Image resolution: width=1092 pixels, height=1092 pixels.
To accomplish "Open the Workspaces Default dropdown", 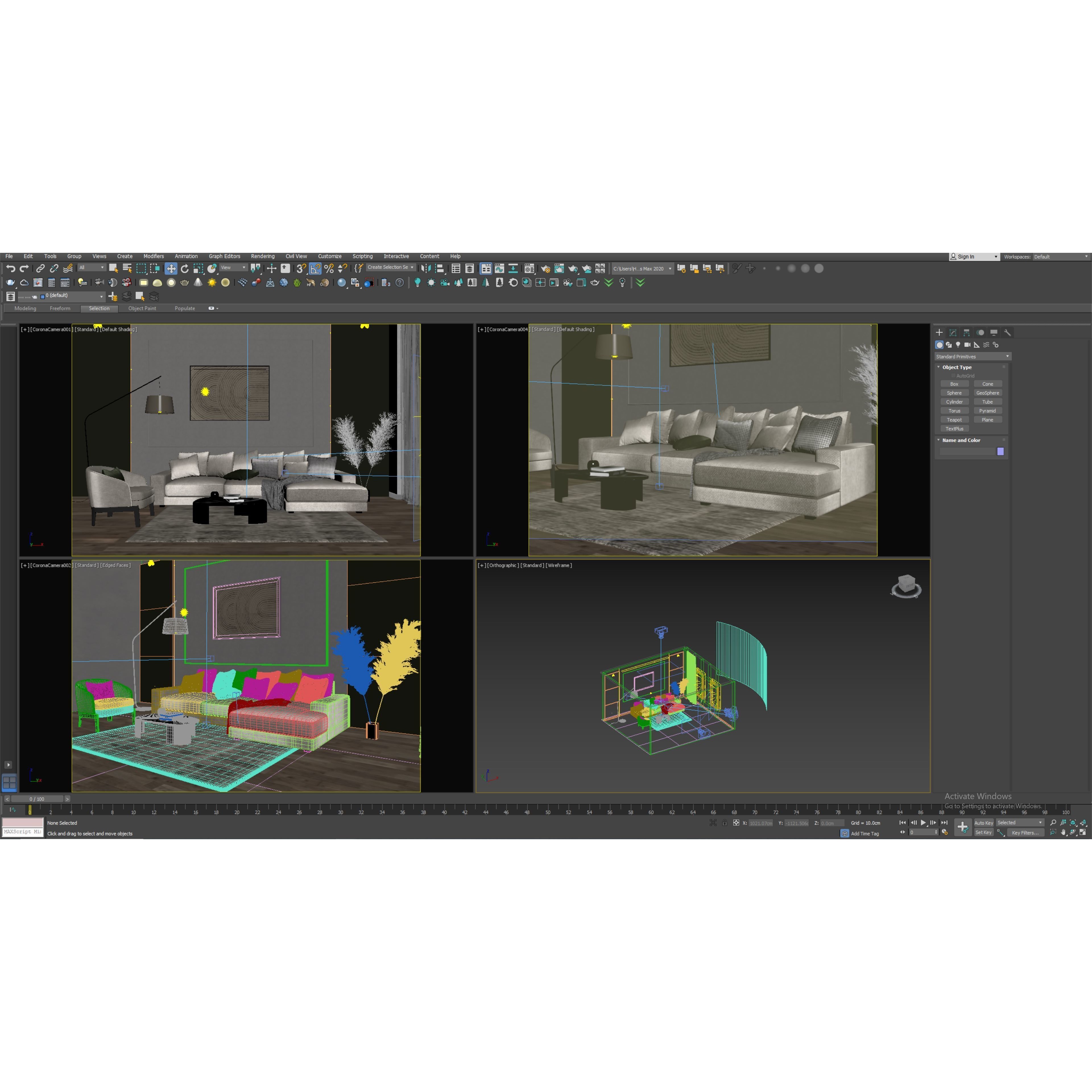I will click(1060, 256).
